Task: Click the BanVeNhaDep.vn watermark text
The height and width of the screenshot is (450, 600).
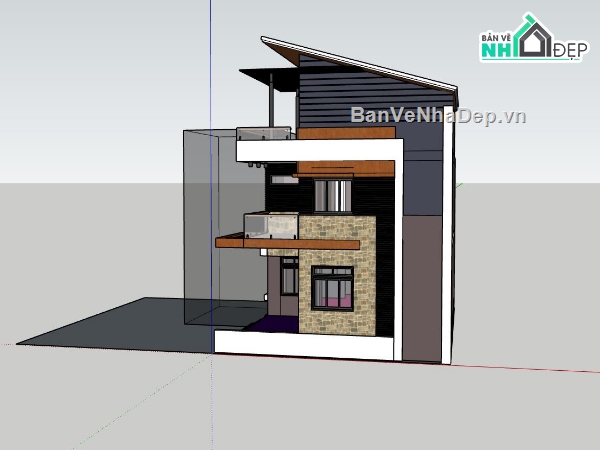Action: (437, 115)
